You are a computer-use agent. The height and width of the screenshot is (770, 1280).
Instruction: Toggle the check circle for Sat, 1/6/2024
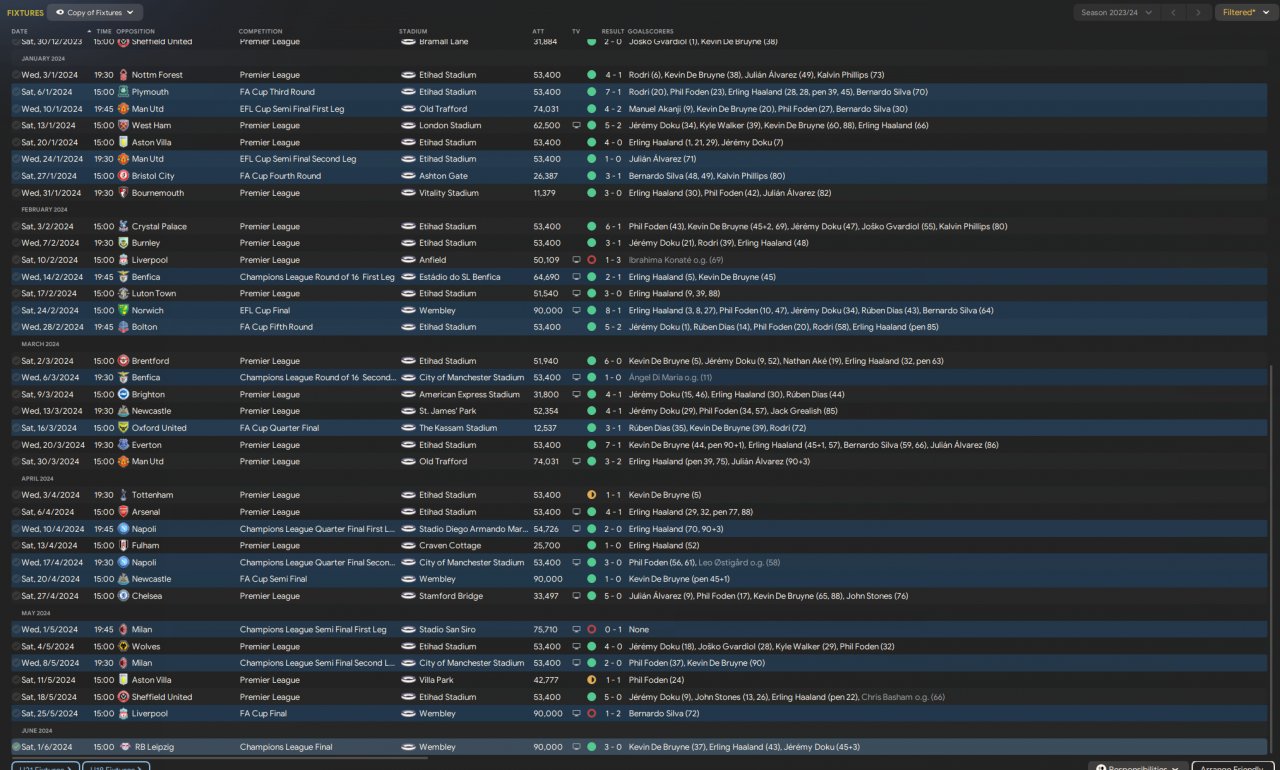[x=16, y=747]
